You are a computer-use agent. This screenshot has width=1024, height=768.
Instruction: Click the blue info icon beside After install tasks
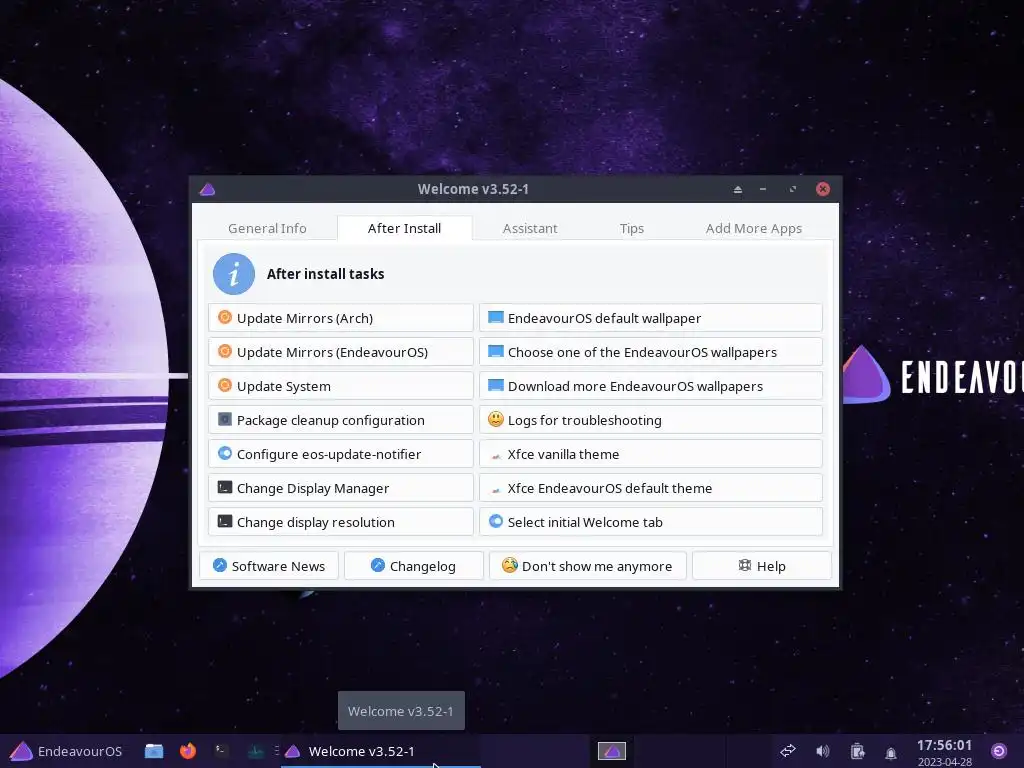coord(234,274)
